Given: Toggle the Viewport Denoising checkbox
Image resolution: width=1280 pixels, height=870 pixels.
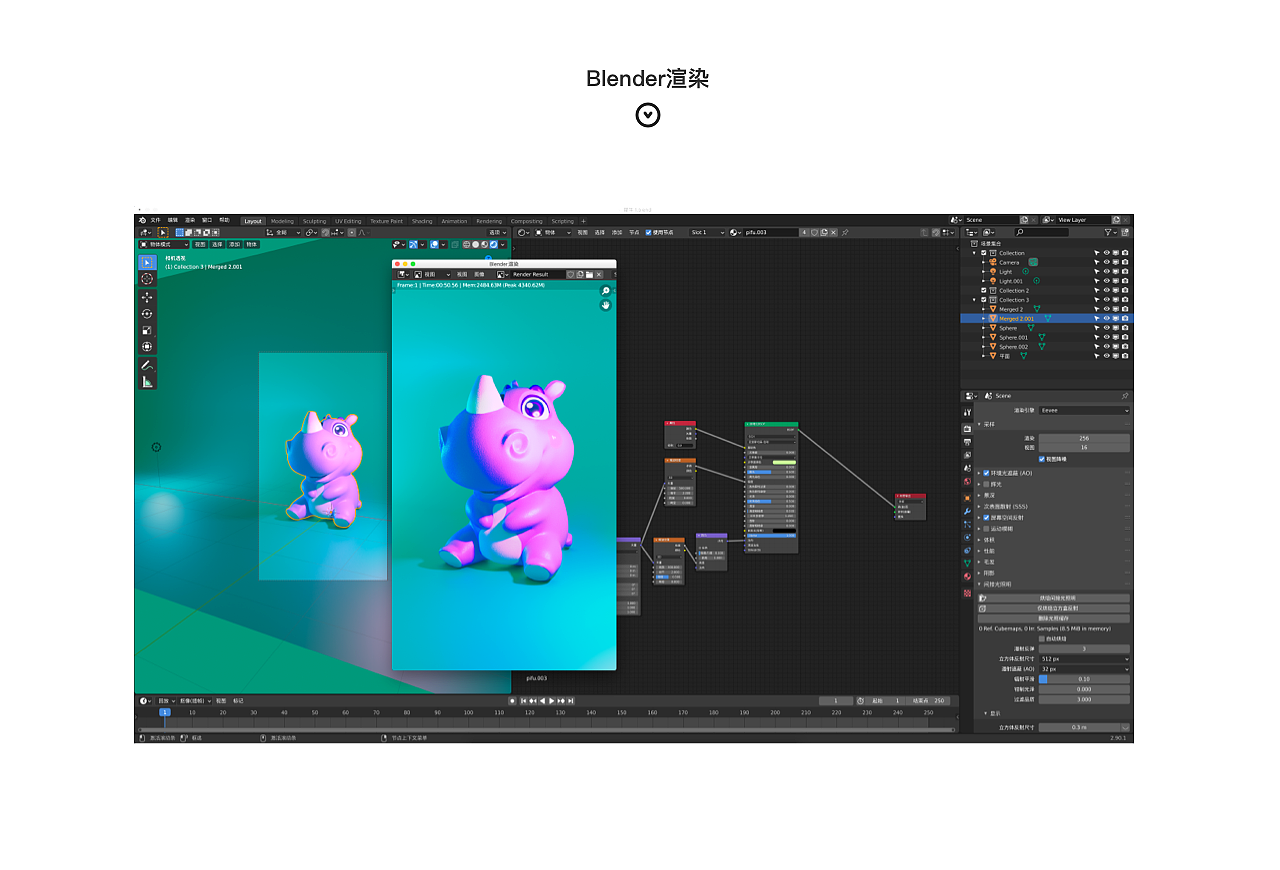Looking at the screenshot, I should coord(1042,459).
